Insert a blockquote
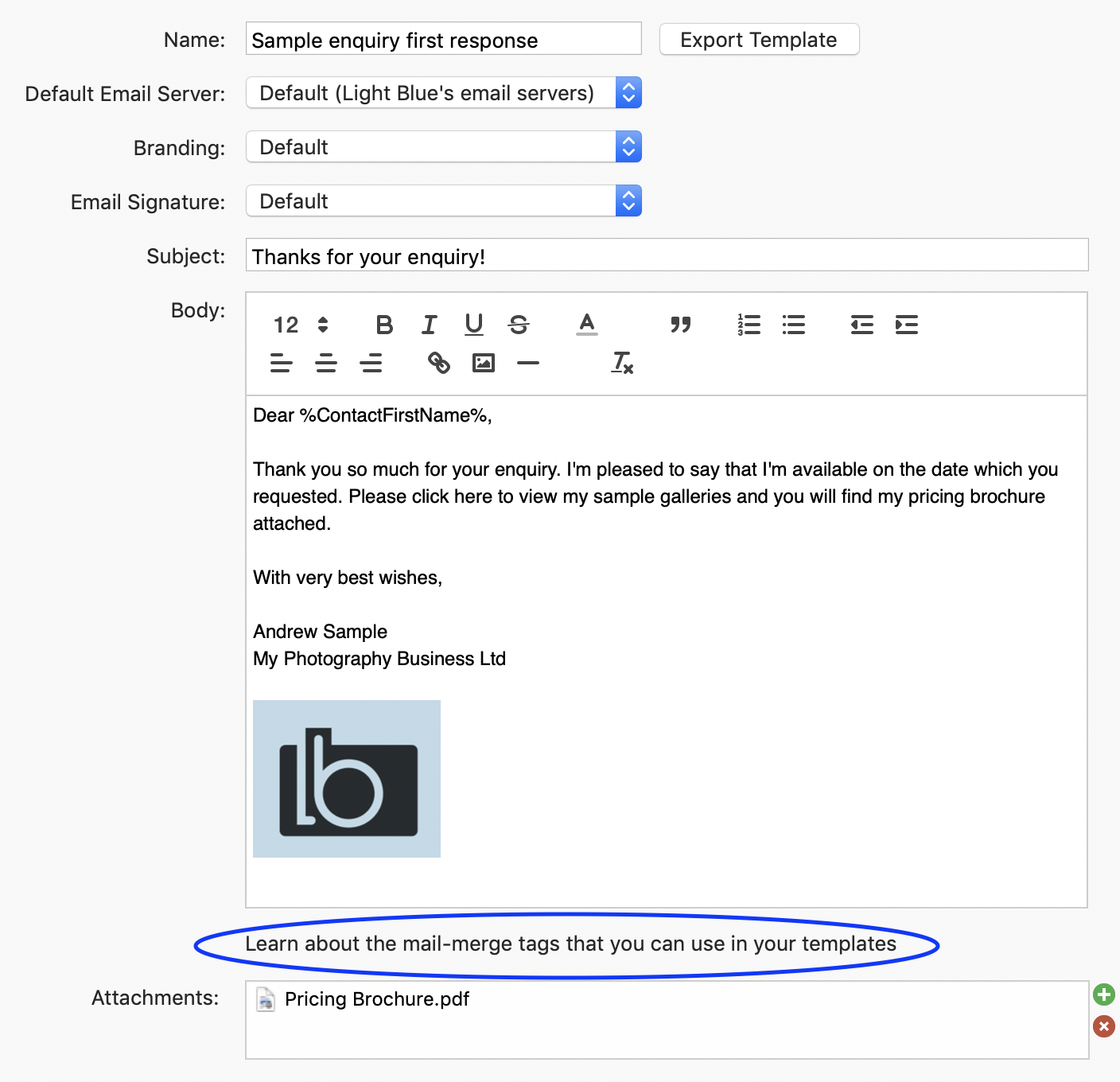This screenshot has height=1082, width=1120. tap(680, 325)
